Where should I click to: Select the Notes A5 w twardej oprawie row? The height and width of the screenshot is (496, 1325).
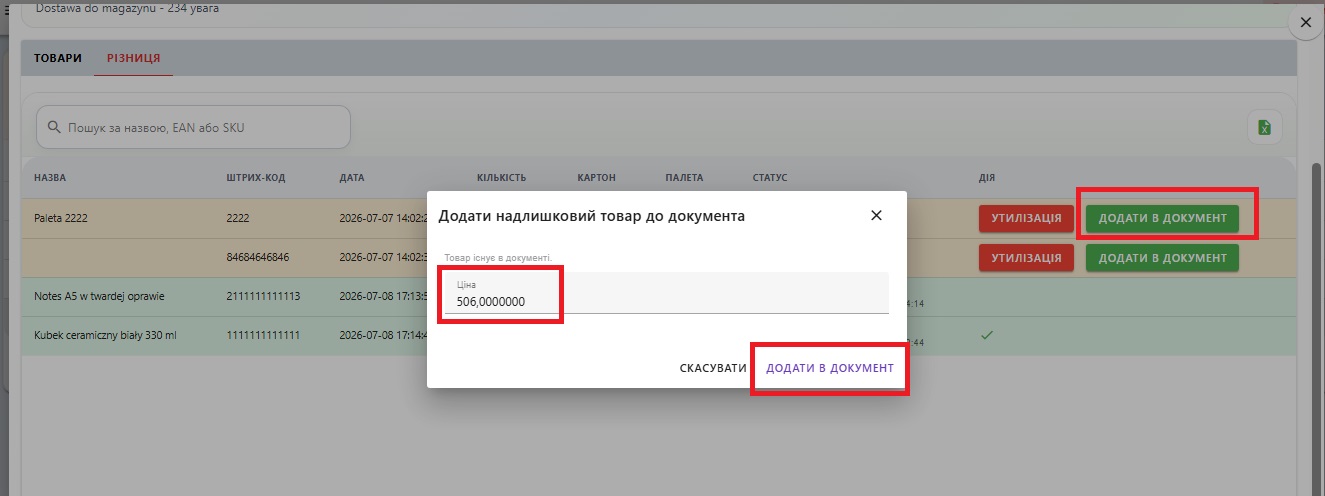(658, 297)
